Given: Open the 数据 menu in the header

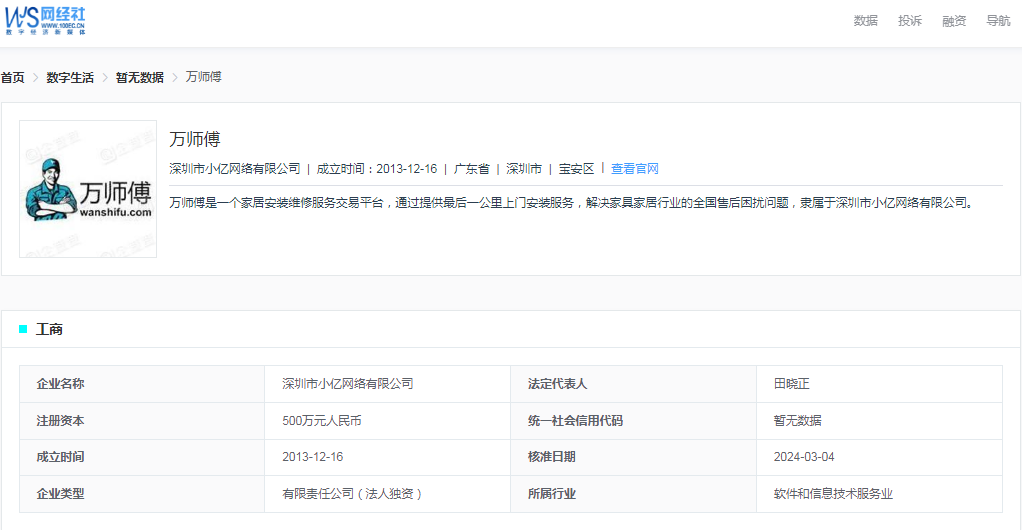Looking at the screenshot, I should (x=865, y=21).
